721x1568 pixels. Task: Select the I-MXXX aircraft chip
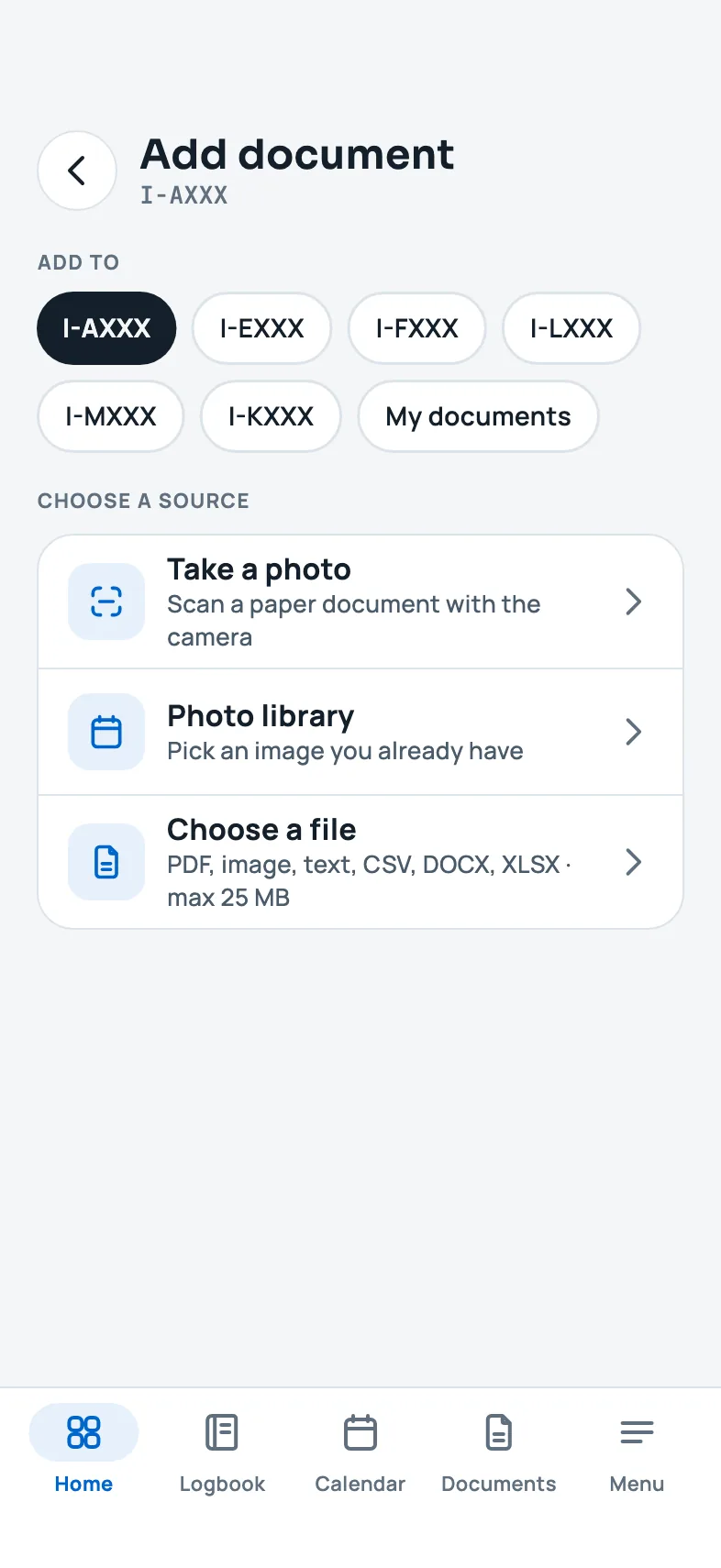tap(111, 416)
